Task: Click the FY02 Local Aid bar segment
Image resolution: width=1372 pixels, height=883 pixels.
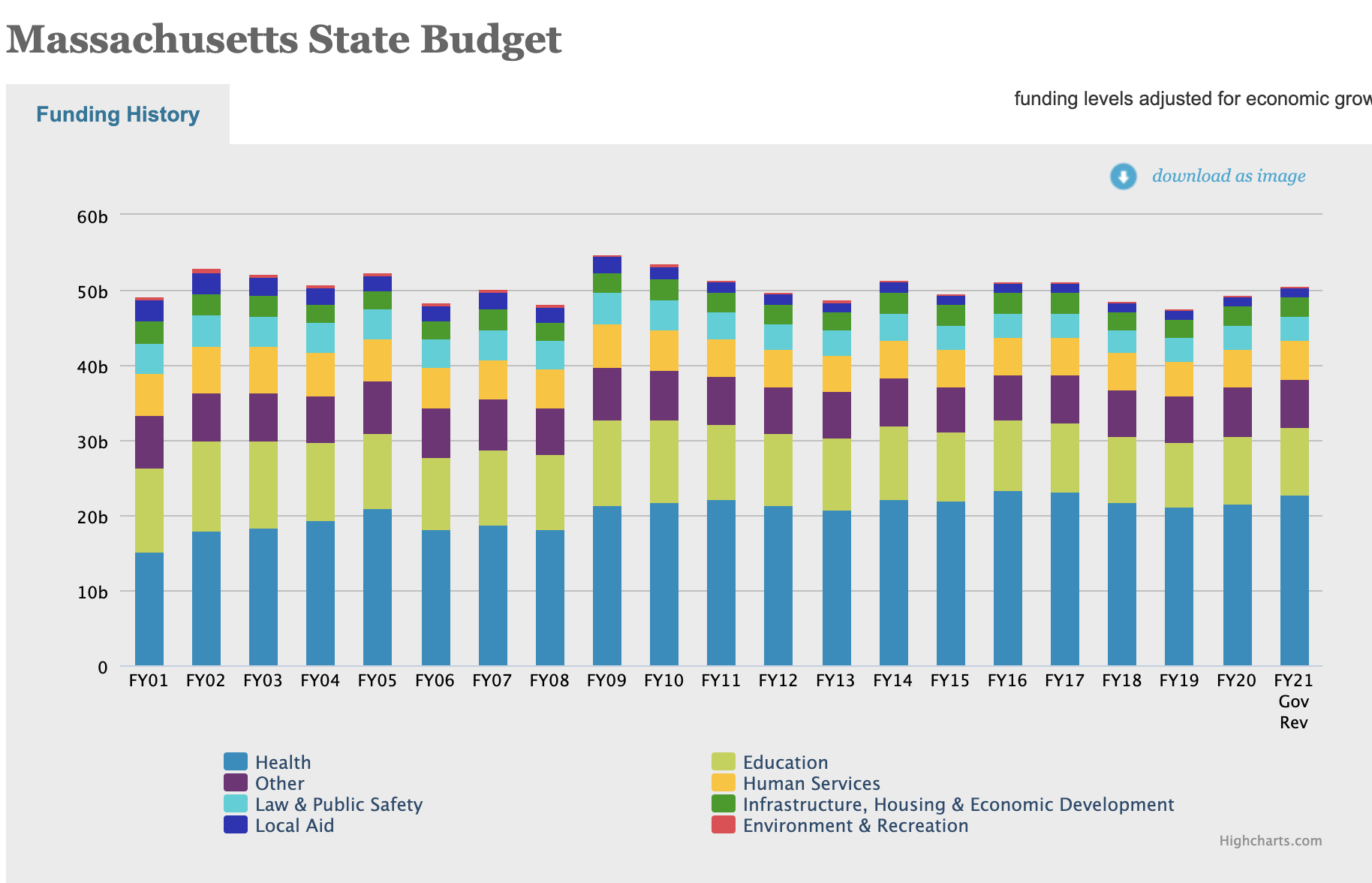Action: point(206,284)
